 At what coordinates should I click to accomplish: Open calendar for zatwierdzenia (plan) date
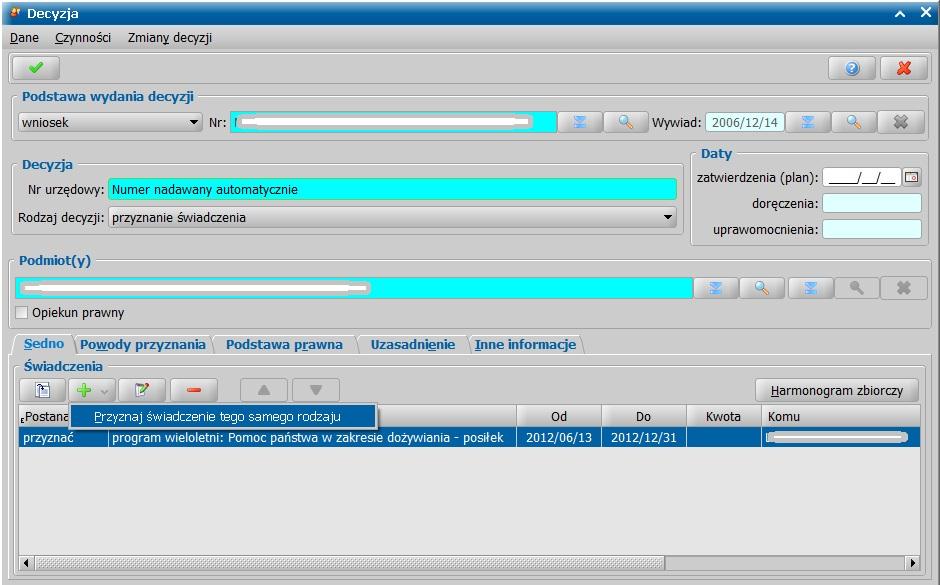pyautogui.click(x=911, y=177)
